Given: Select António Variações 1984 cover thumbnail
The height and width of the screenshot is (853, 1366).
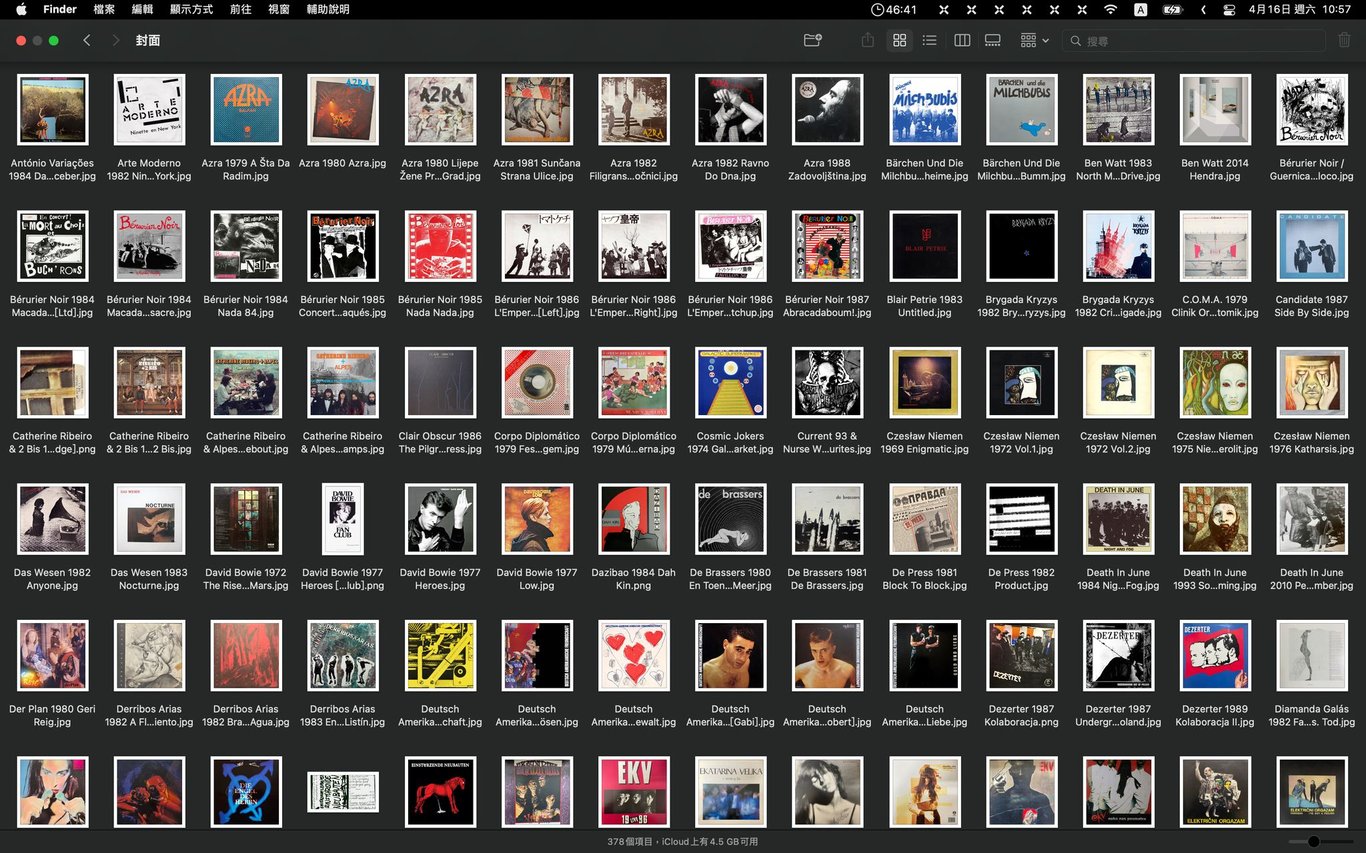Looking at the screenshot, I should point(53,109).
